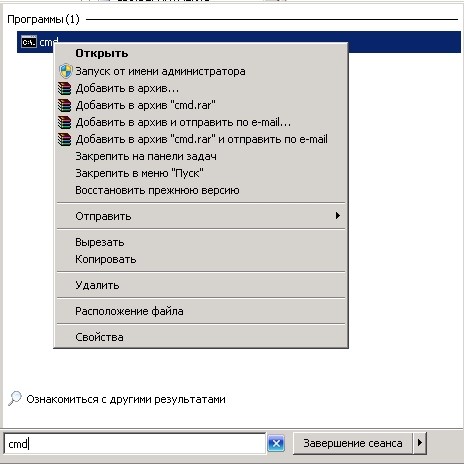Choose Удалить in the context menu
This screenshot has width=464, height=464.
click(x=201, y=285)
